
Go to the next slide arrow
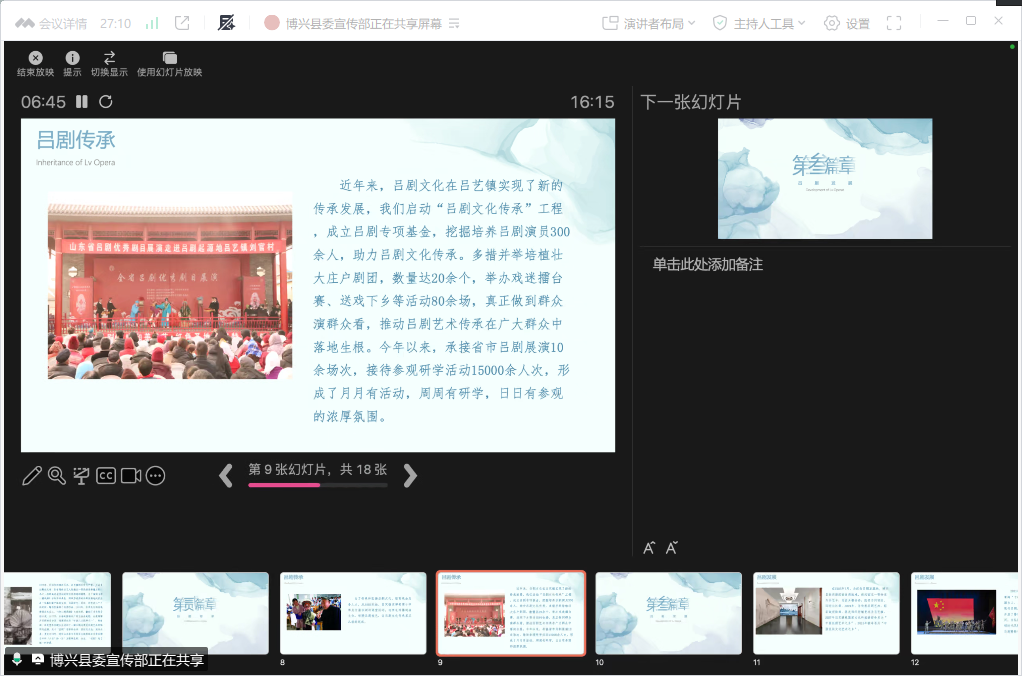(410, 476)
